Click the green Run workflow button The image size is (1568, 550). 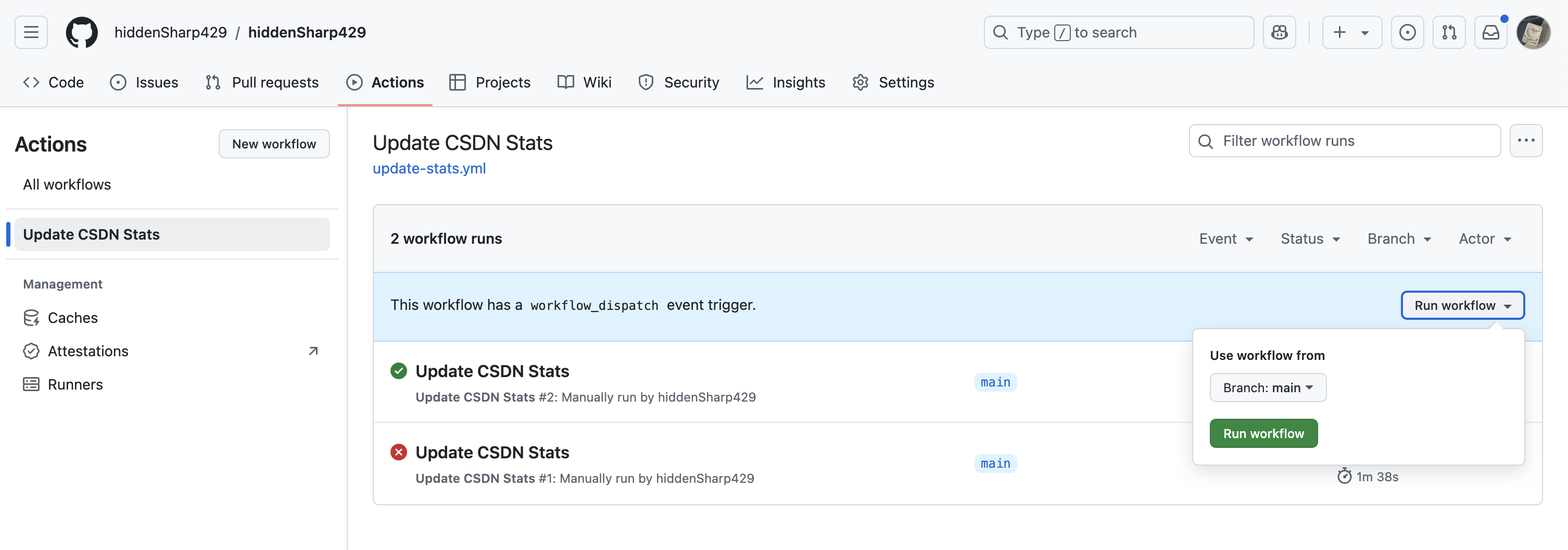pos(1263,433)
